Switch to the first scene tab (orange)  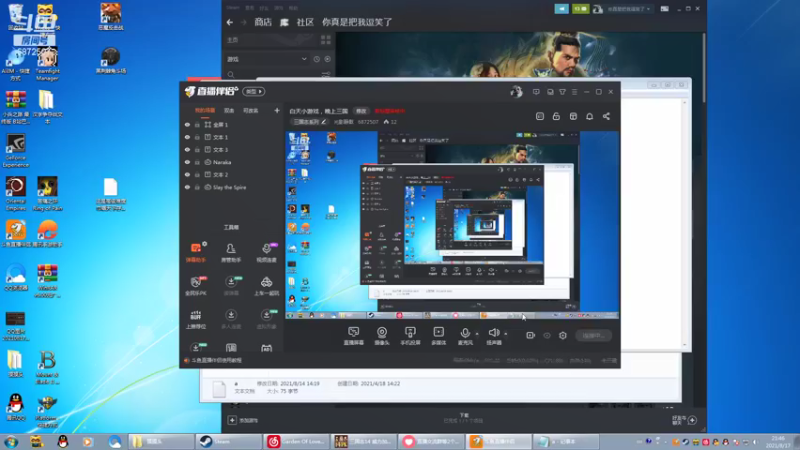[x=205, y=111]
